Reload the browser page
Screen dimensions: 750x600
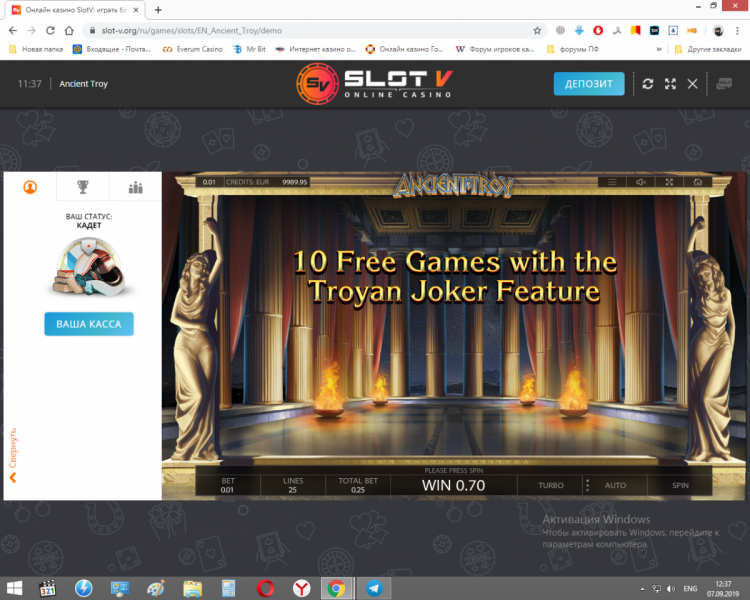point(50,31)
